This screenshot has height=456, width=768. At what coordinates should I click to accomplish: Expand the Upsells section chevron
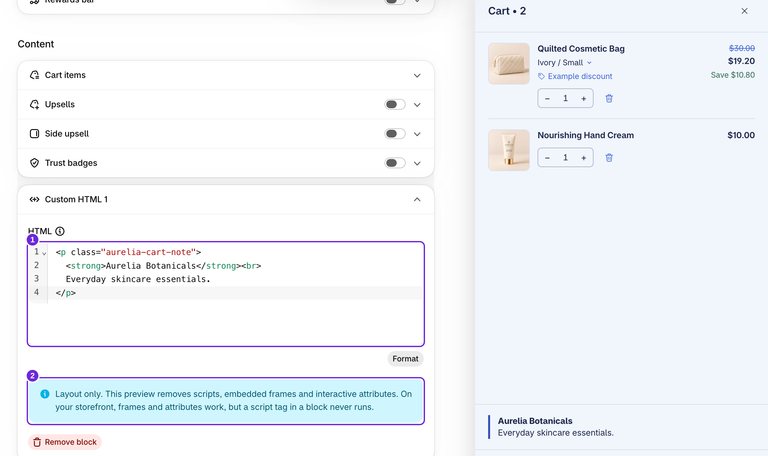coord(417,105)
